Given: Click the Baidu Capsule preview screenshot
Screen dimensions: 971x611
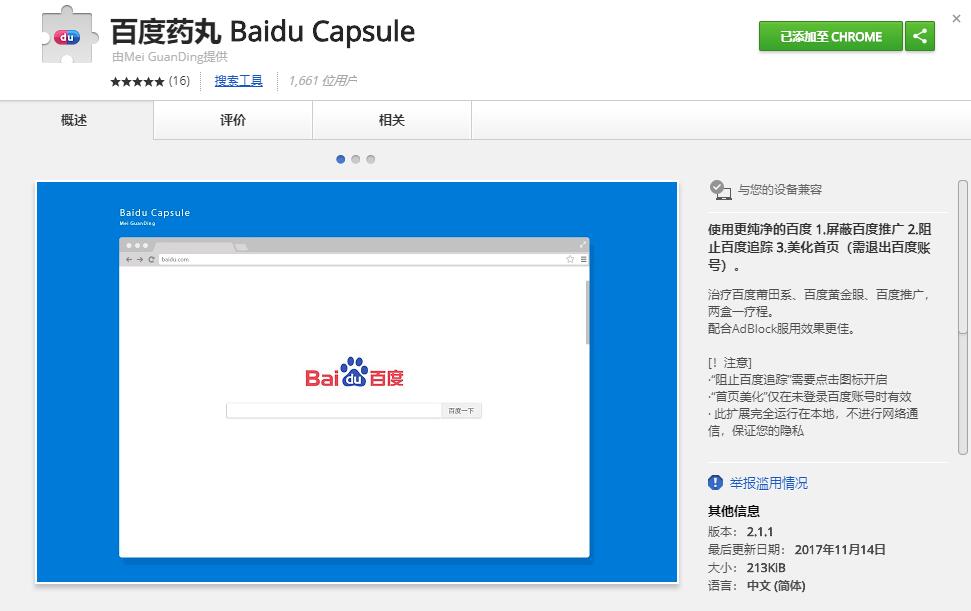Looking at the screenshot, I should 357,382.
